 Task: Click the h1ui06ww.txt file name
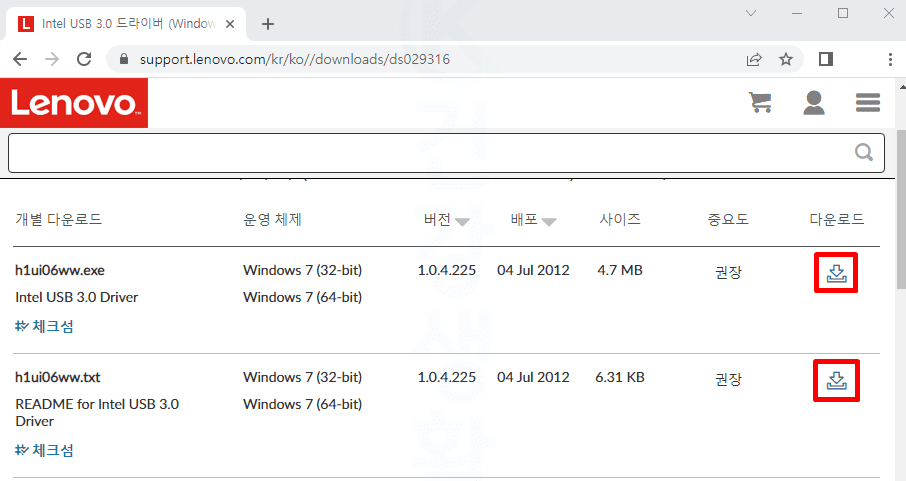pos(58,378)
